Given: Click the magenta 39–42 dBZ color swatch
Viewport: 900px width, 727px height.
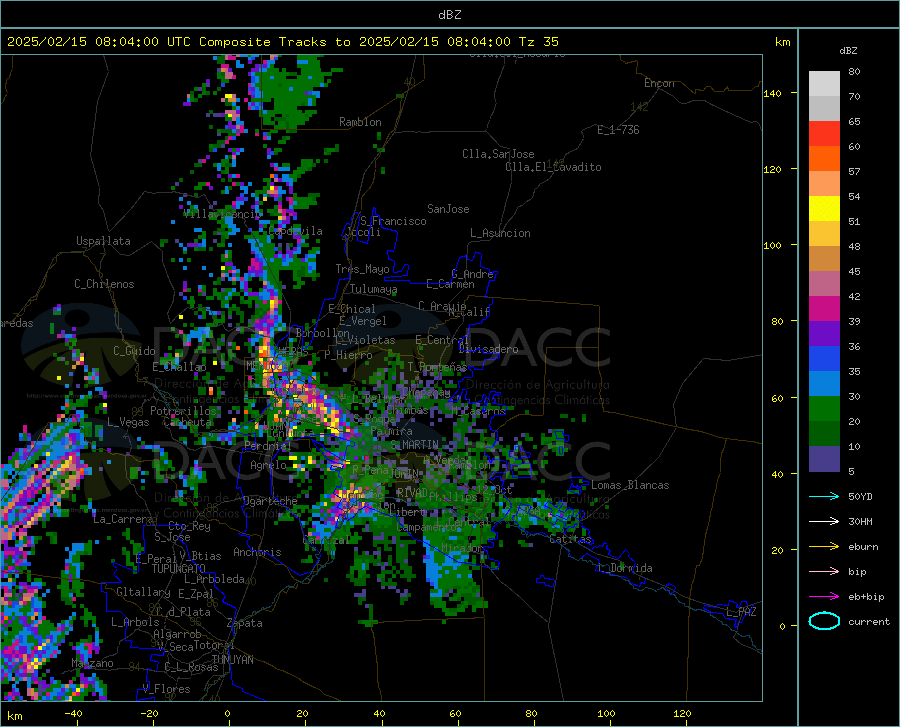Looking at the screenshot, I should click(824, 309).
